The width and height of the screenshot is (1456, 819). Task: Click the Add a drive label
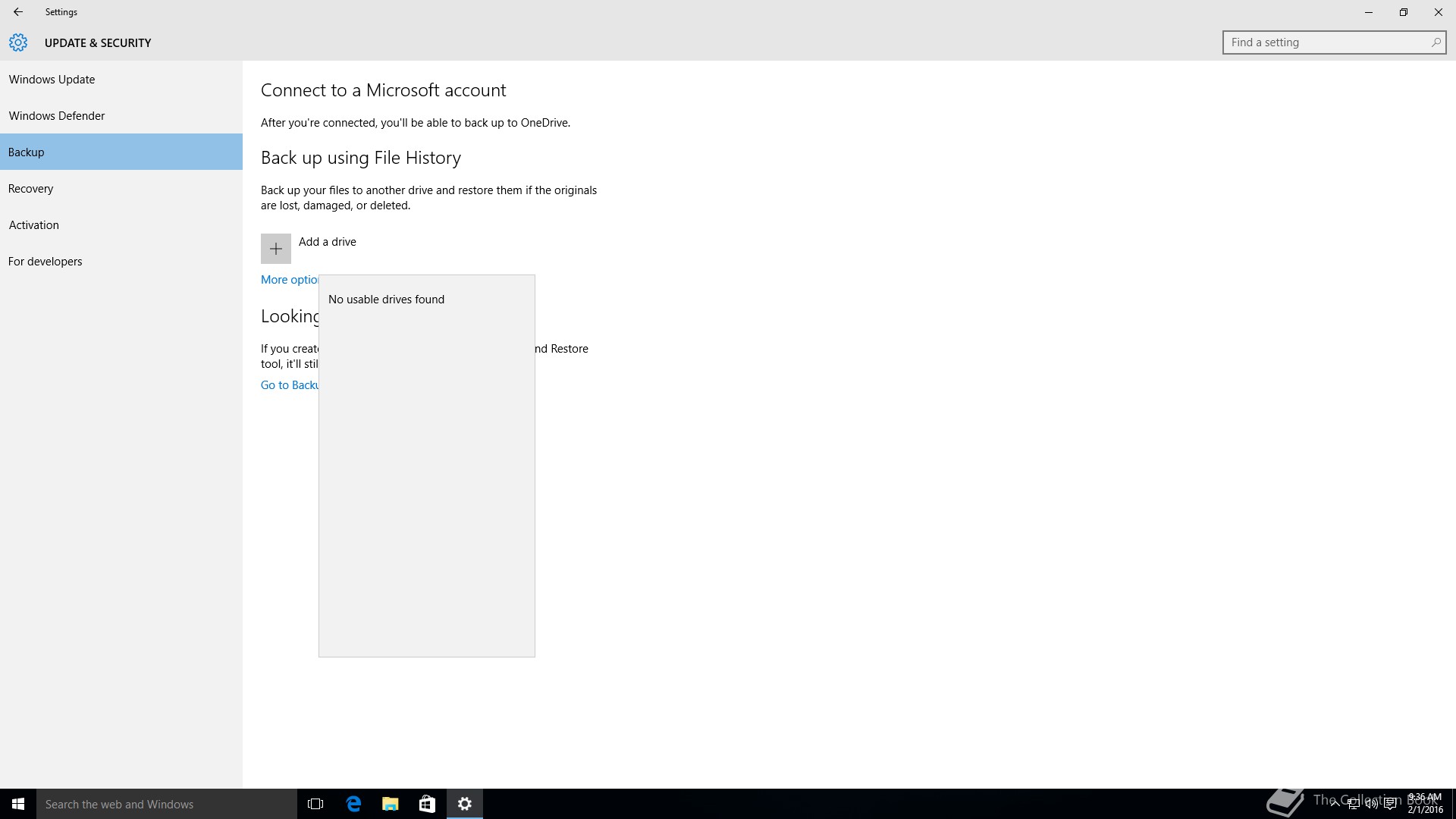pos(328,242)
